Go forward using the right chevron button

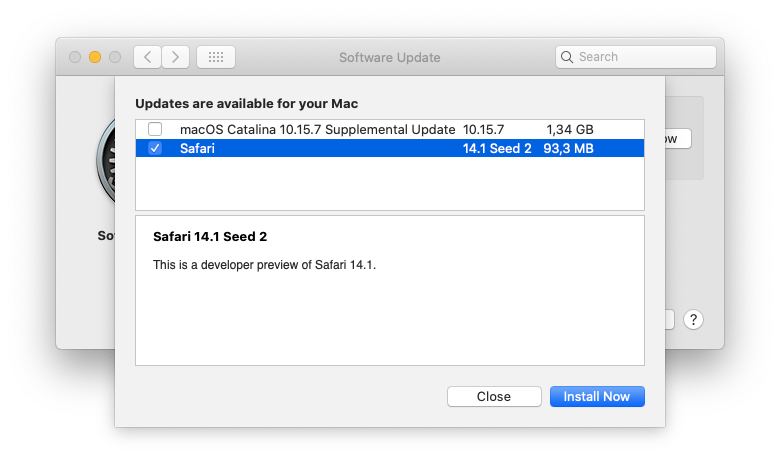[x=175, y=57]
